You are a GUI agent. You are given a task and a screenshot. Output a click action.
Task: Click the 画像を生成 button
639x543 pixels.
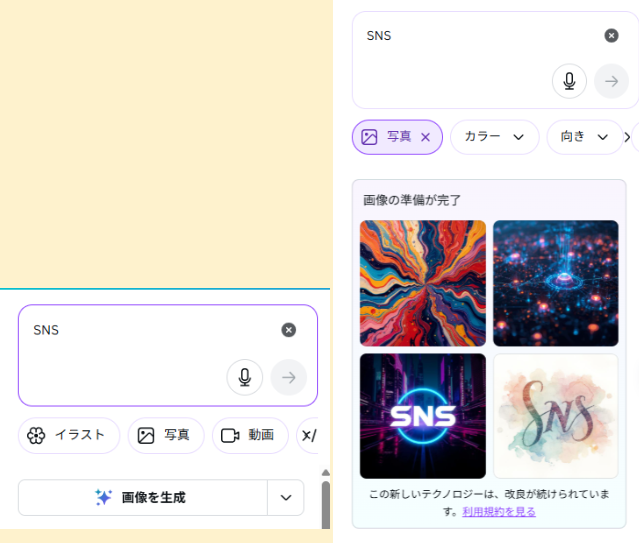coord(142,497)
